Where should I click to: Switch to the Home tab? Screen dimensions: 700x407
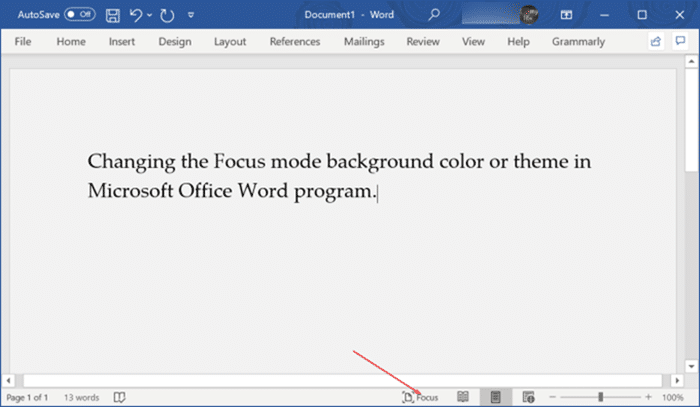(x=71, y=42)
